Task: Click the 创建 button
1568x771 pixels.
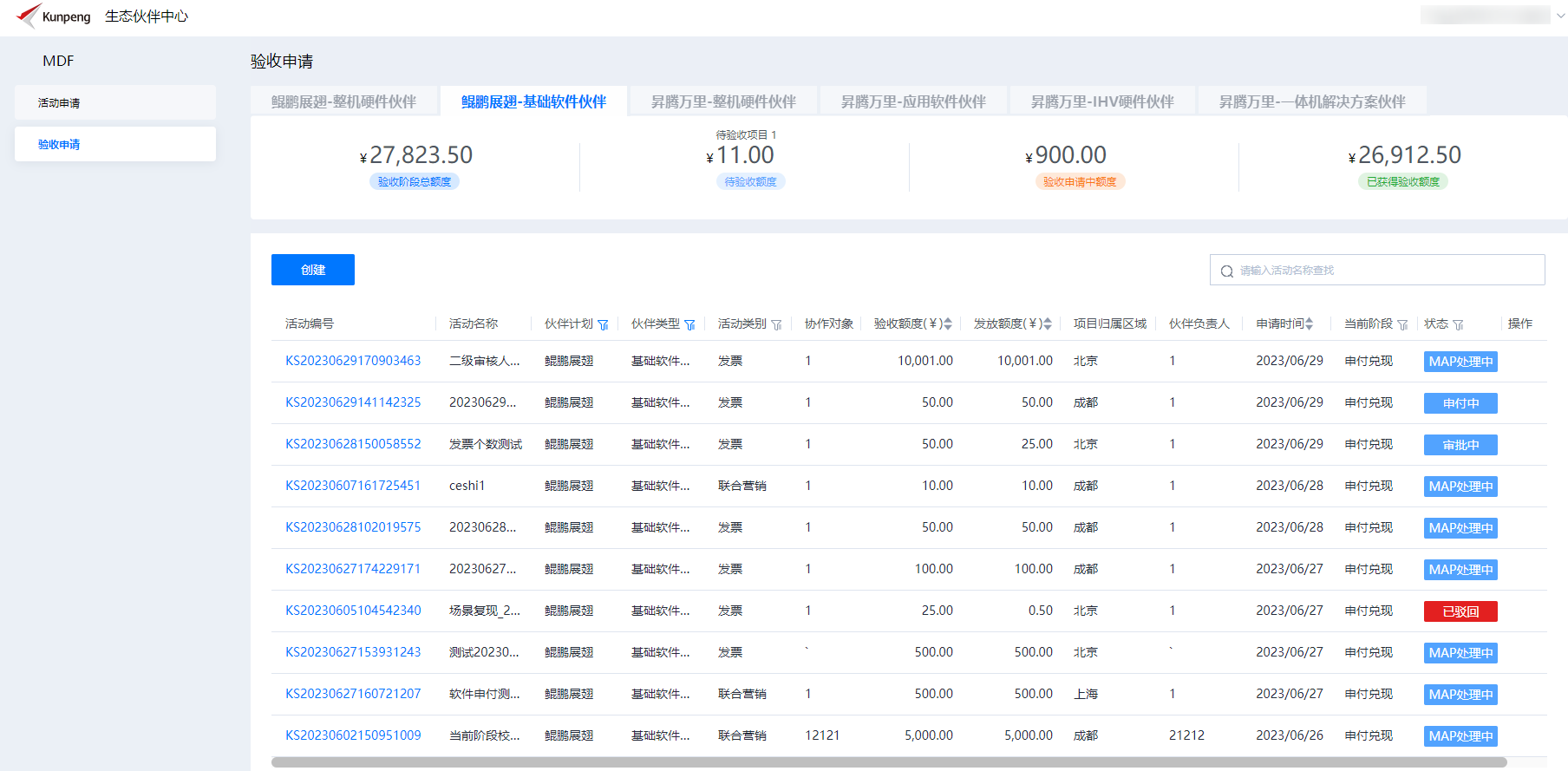Action: click(313, 270)
